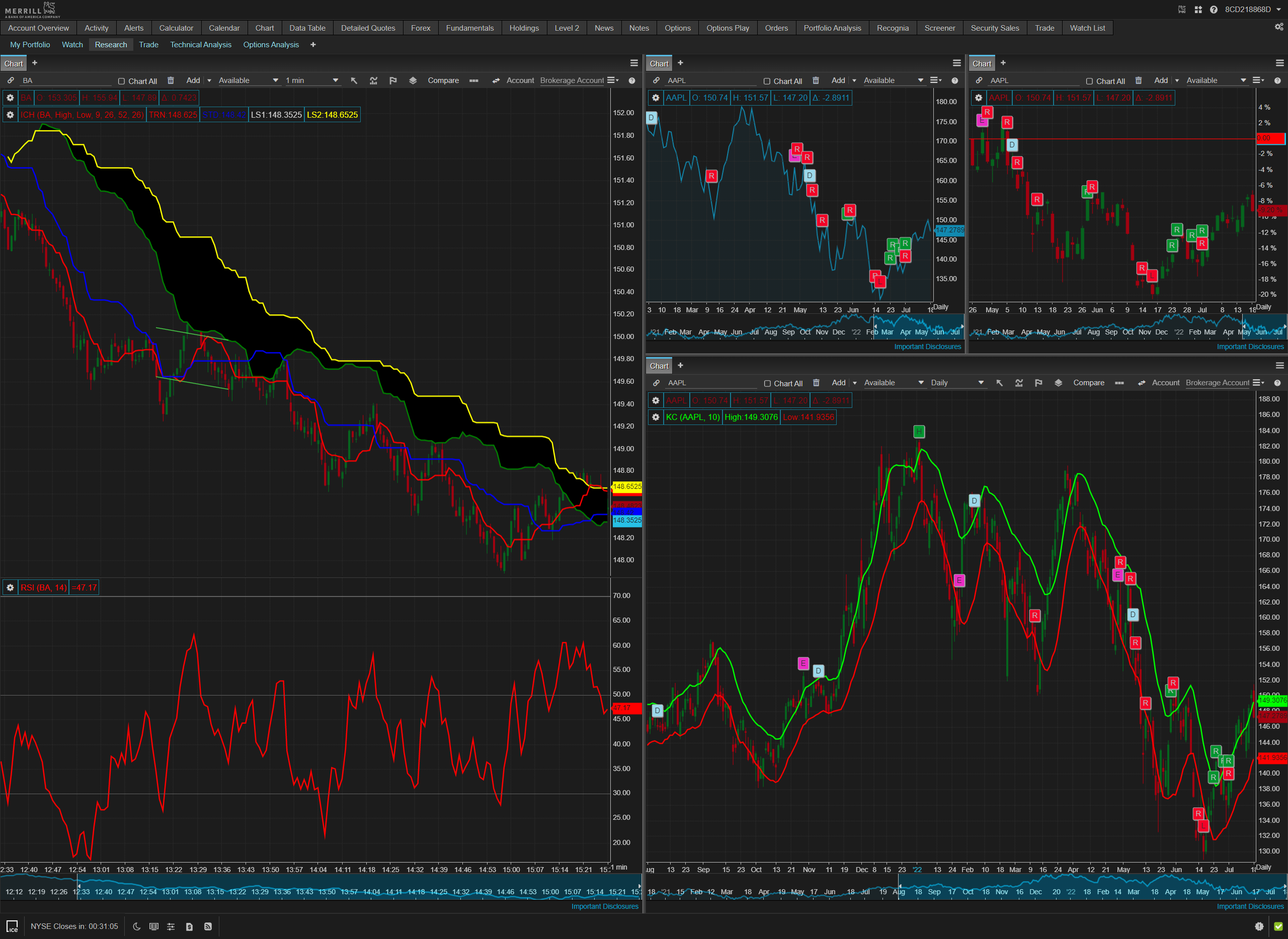Switch to Technical Analysis workspace tab
Image resolution: width=1288 pixels, height=939 pixels.
click(201, 44)
